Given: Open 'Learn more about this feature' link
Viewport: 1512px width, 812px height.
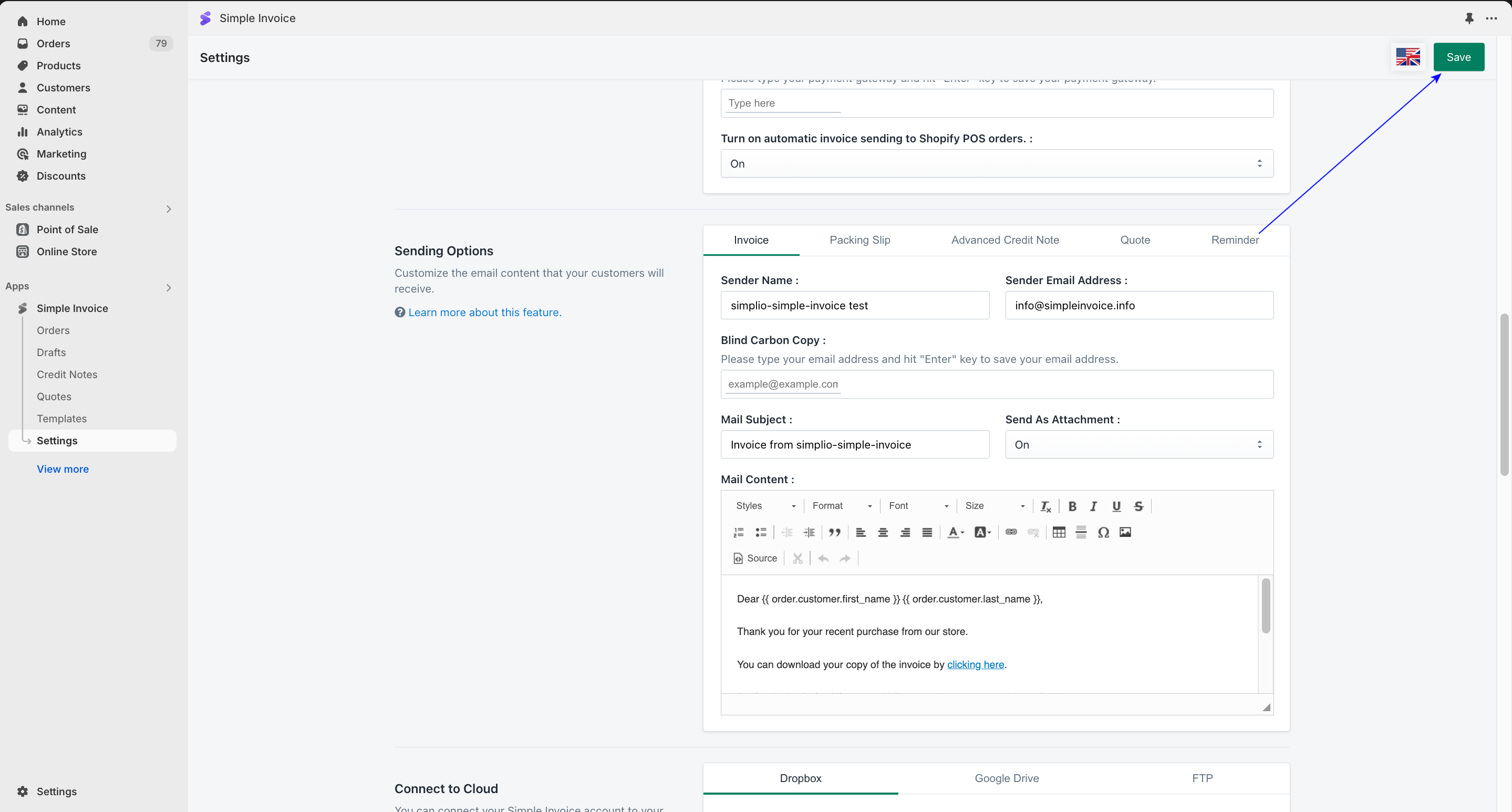Looking at the screenshot, I should click(x=484, y=312).
